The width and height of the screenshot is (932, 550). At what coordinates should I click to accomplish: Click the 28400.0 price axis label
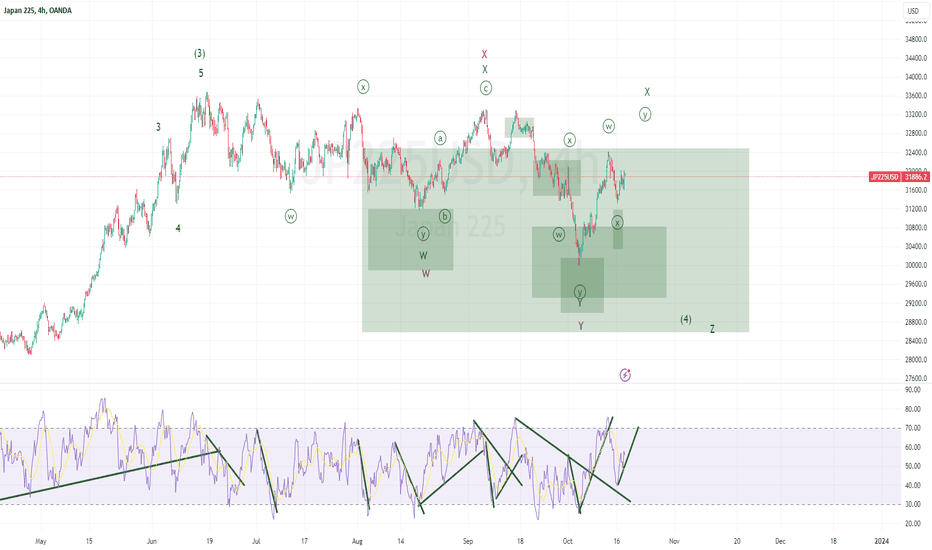(916, 341)
